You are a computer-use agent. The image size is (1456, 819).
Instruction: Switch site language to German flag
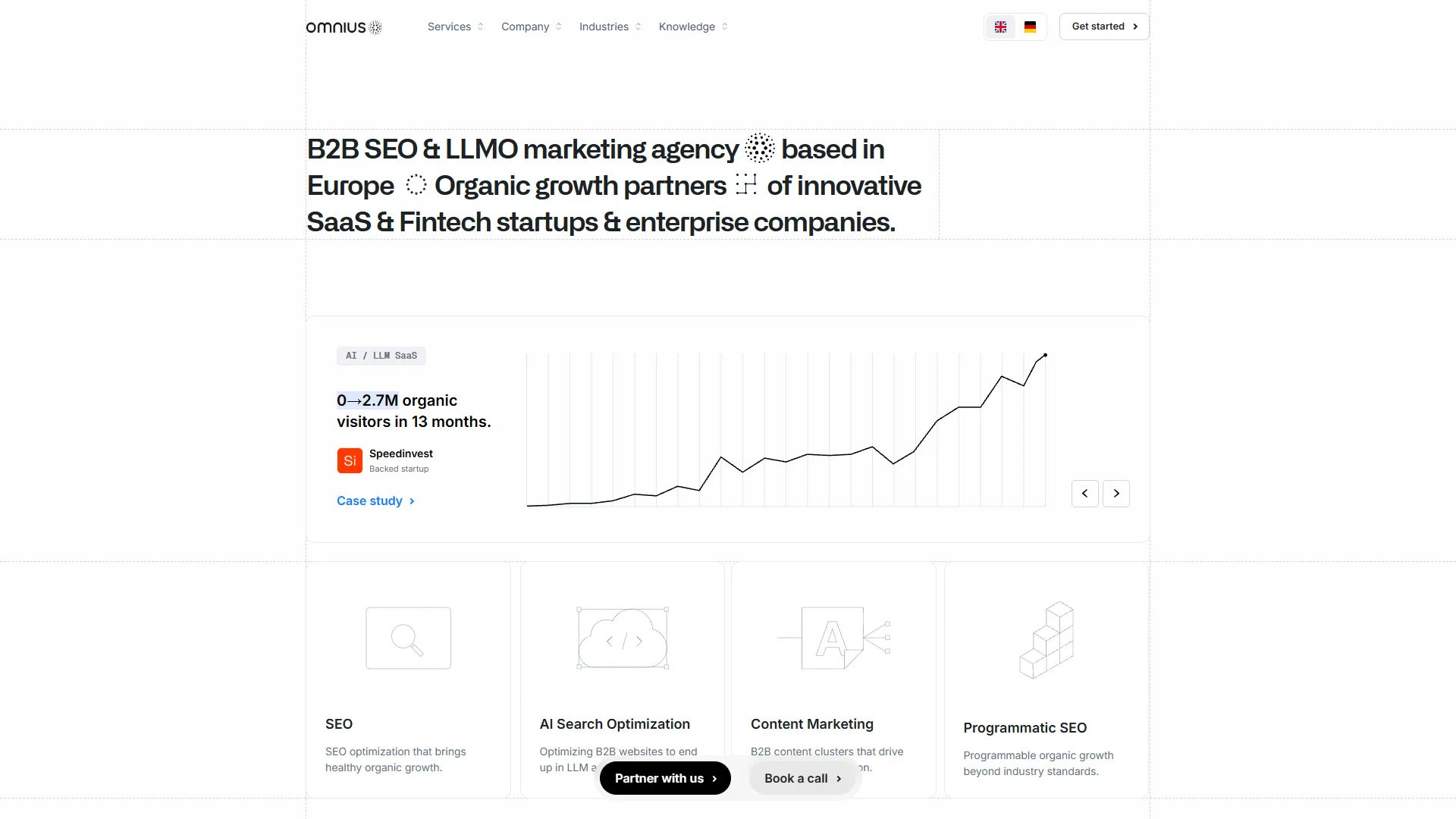1030,27
